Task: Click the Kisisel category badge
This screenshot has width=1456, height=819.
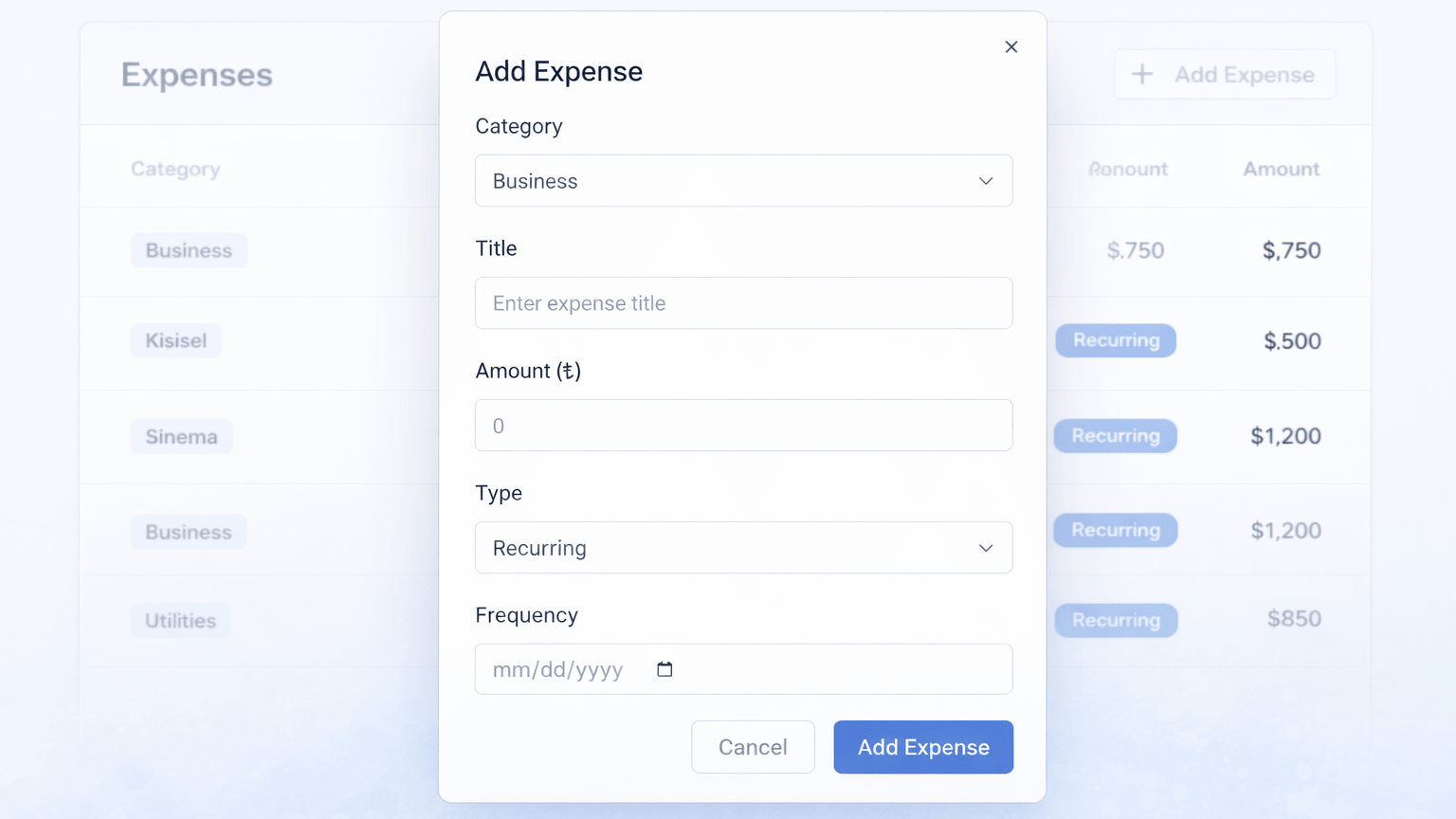Action: (175, 340)
